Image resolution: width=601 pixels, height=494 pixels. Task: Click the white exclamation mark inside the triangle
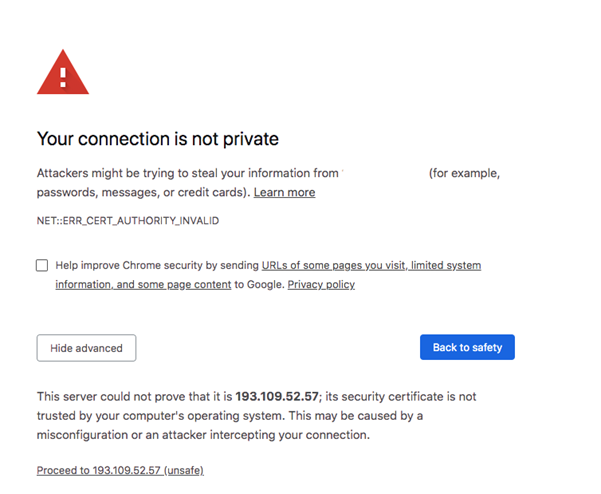click(63, 77)
